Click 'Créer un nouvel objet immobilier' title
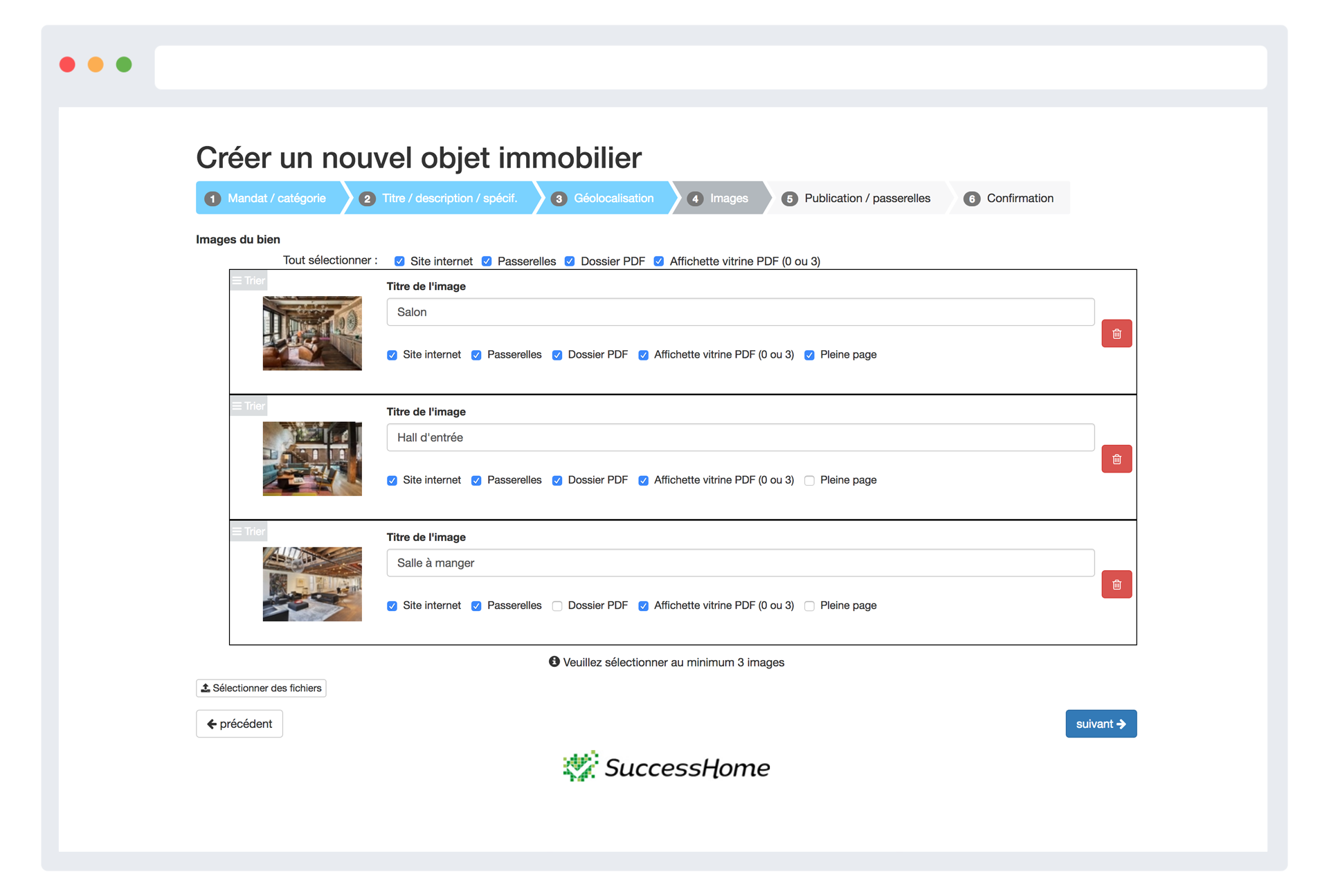 tap(419, 158)
